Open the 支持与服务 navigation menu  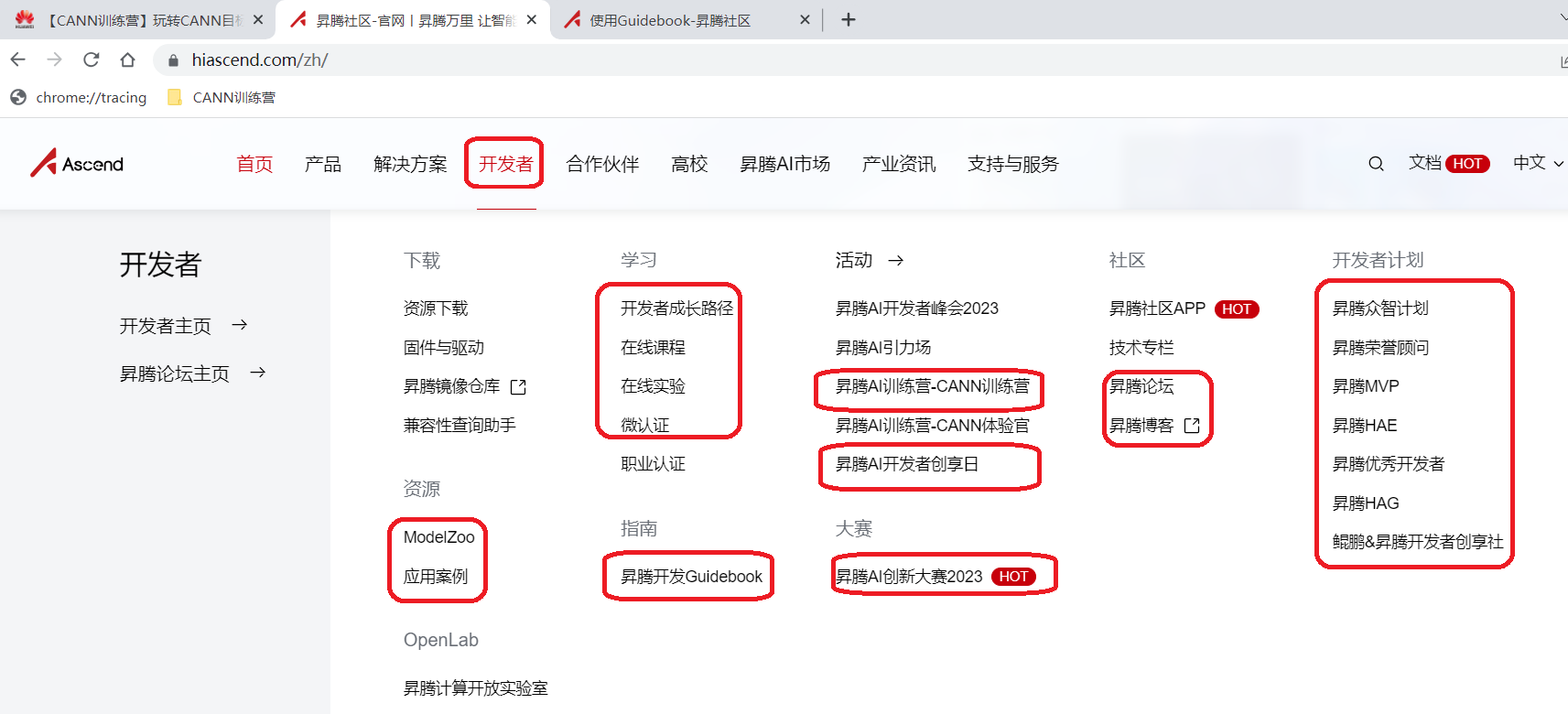pyautogui.click(x=1013, y=164)
